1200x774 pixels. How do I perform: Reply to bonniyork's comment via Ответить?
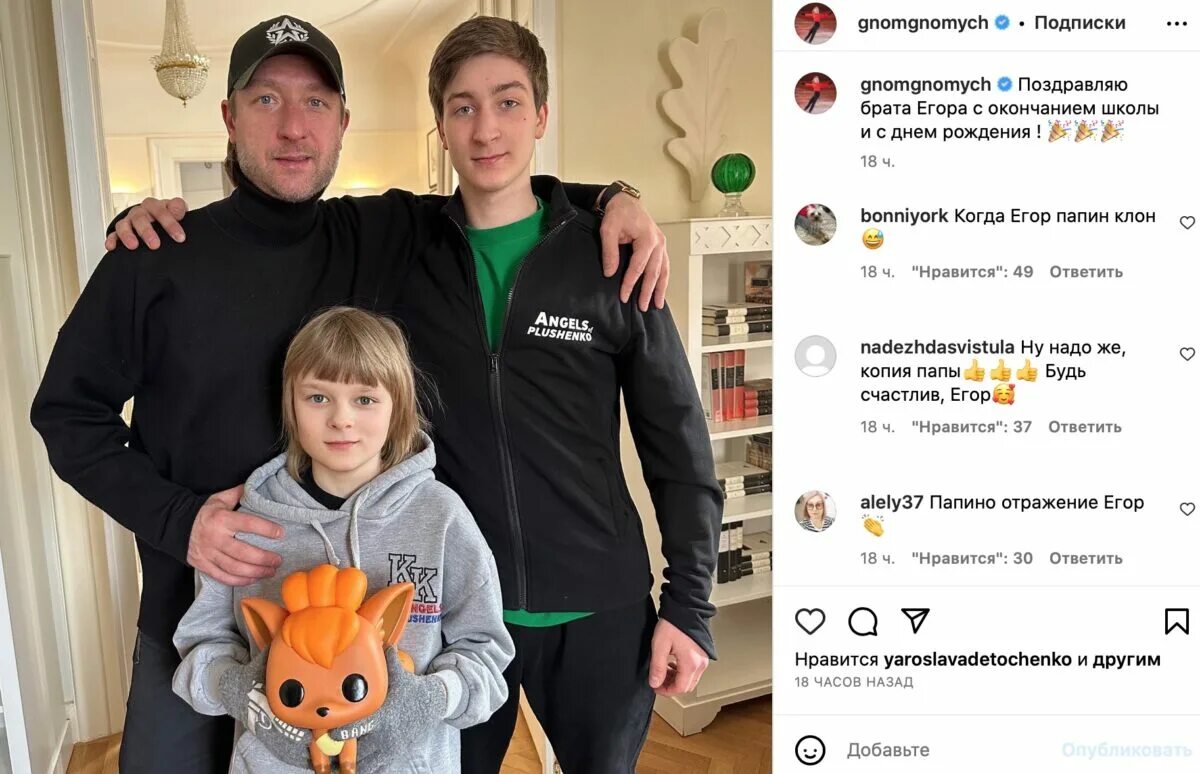[1085, 272]
